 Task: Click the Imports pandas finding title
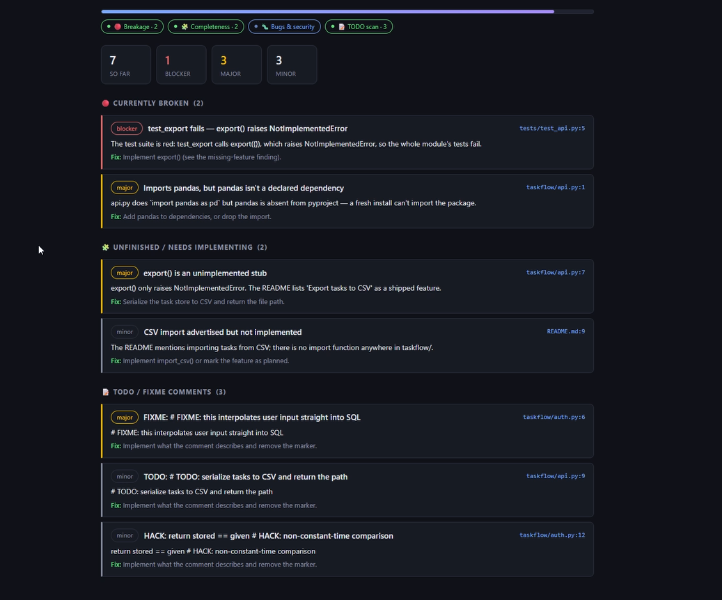(244, 188)
